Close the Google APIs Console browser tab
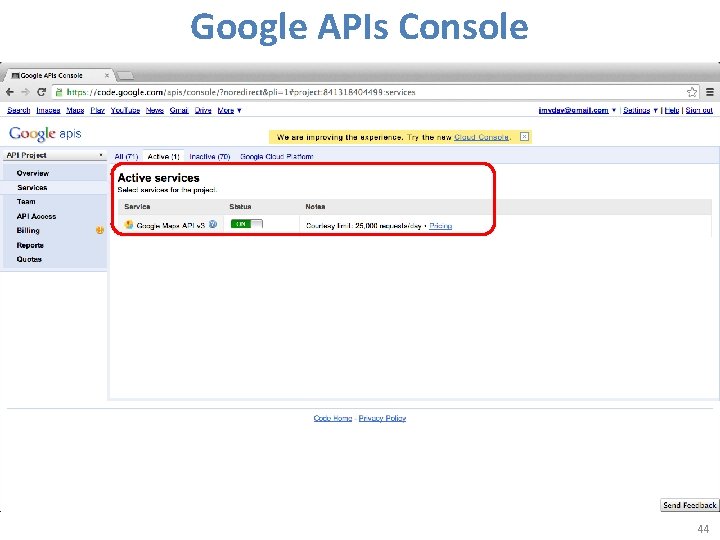The image size is (720, 540). pos(107,75)
